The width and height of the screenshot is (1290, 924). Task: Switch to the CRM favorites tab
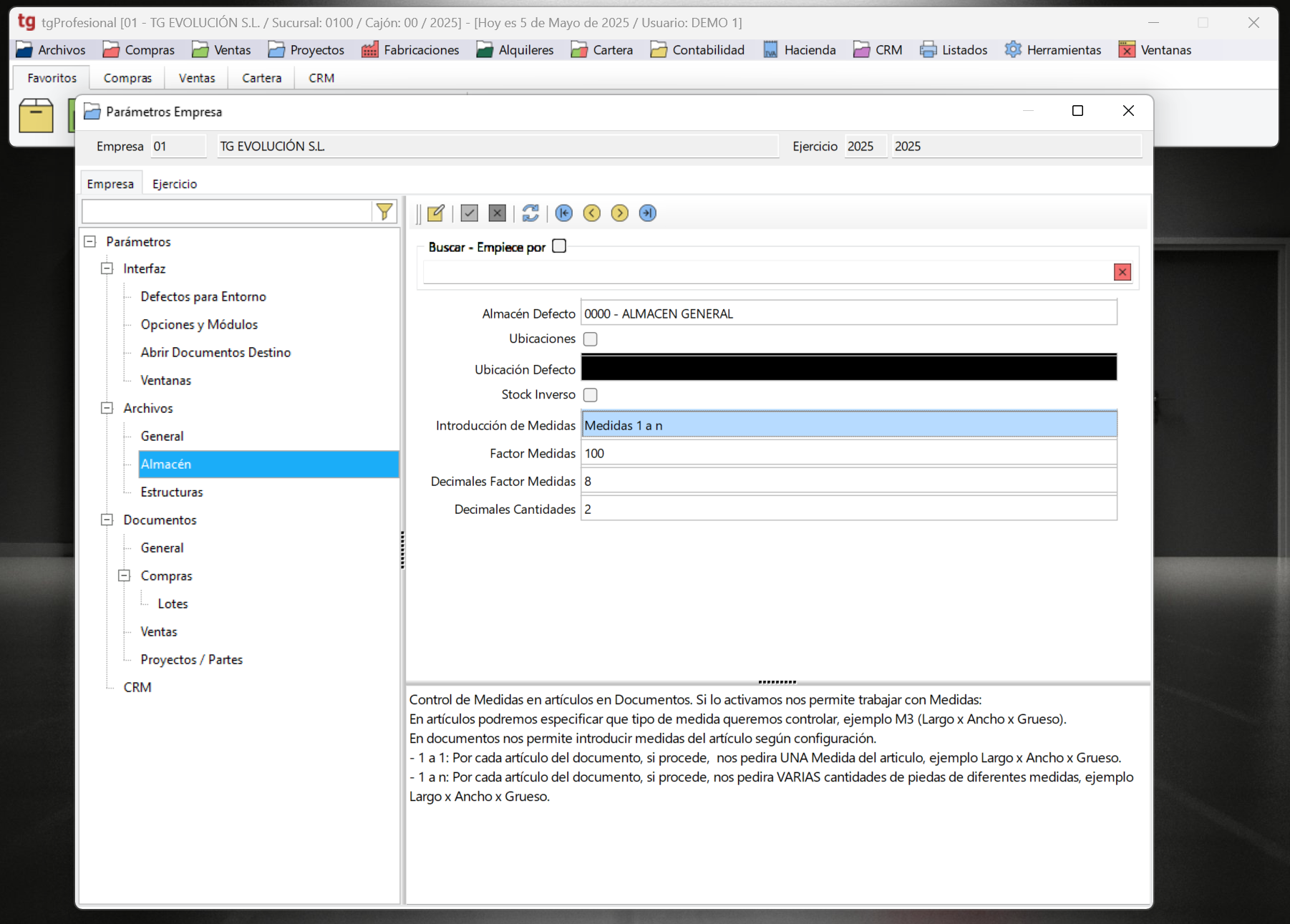pos(321,78)
